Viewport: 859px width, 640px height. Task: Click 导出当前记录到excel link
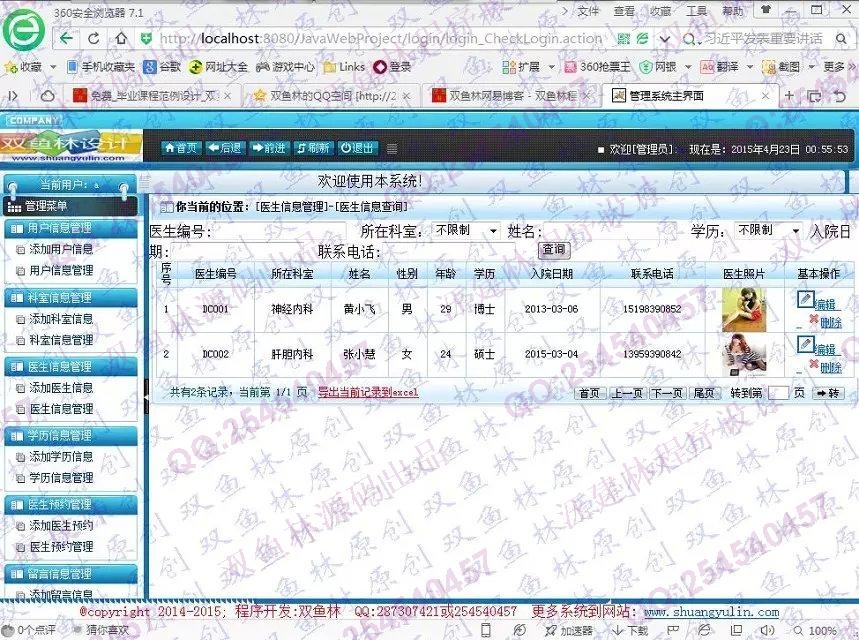point(368,392)
